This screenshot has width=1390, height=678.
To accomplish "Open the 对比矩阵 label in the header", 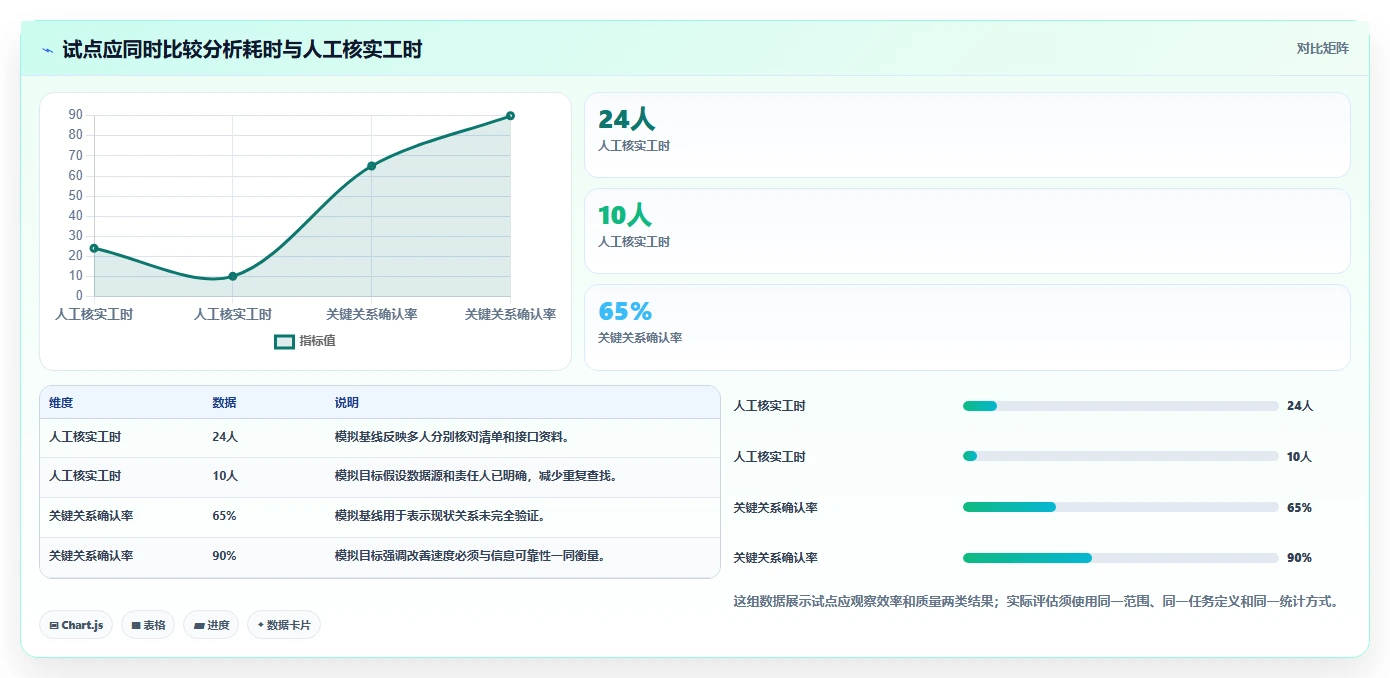I will (x=1322, y=48).
